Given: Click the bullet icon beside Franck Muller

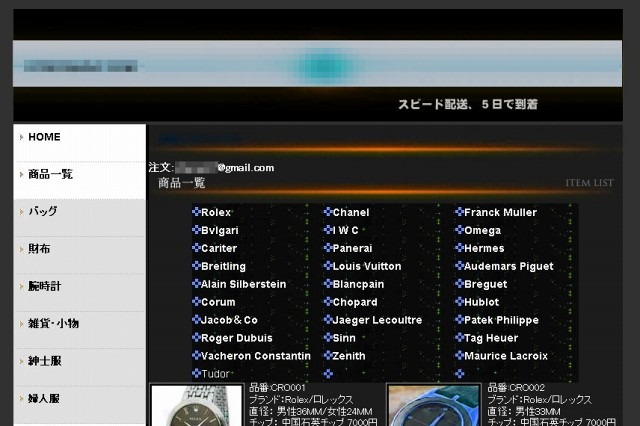Looking at the screenshot, I should 459,212.
